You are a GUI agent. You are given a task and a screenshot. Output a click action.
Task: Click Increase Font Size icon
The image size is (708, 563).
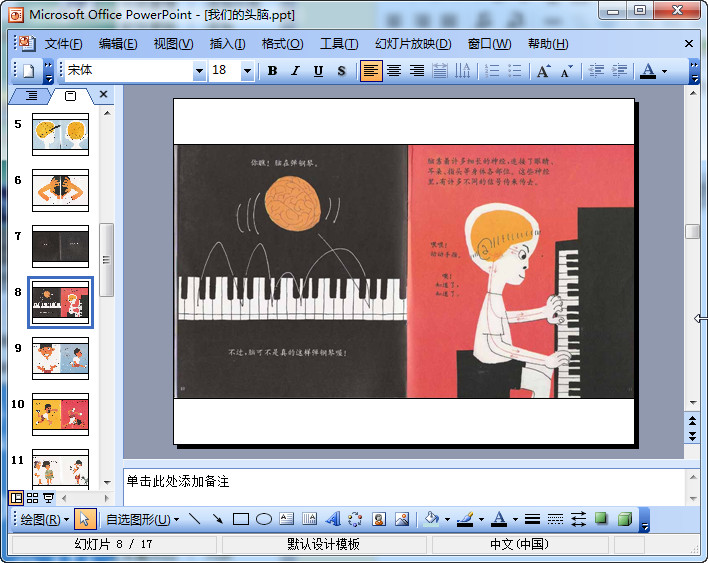[x=543, y=71]
